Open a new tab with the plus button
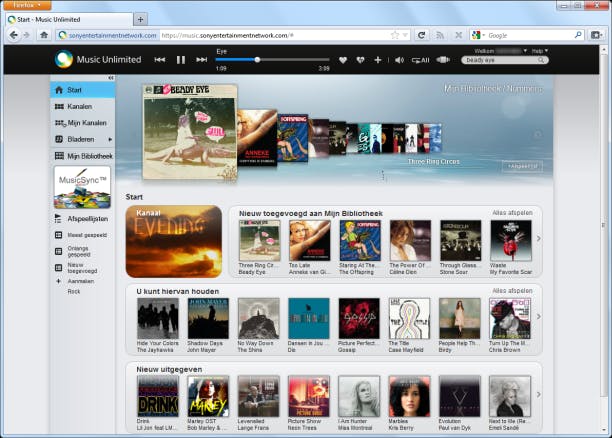612x438 pixels. (140, 19)
